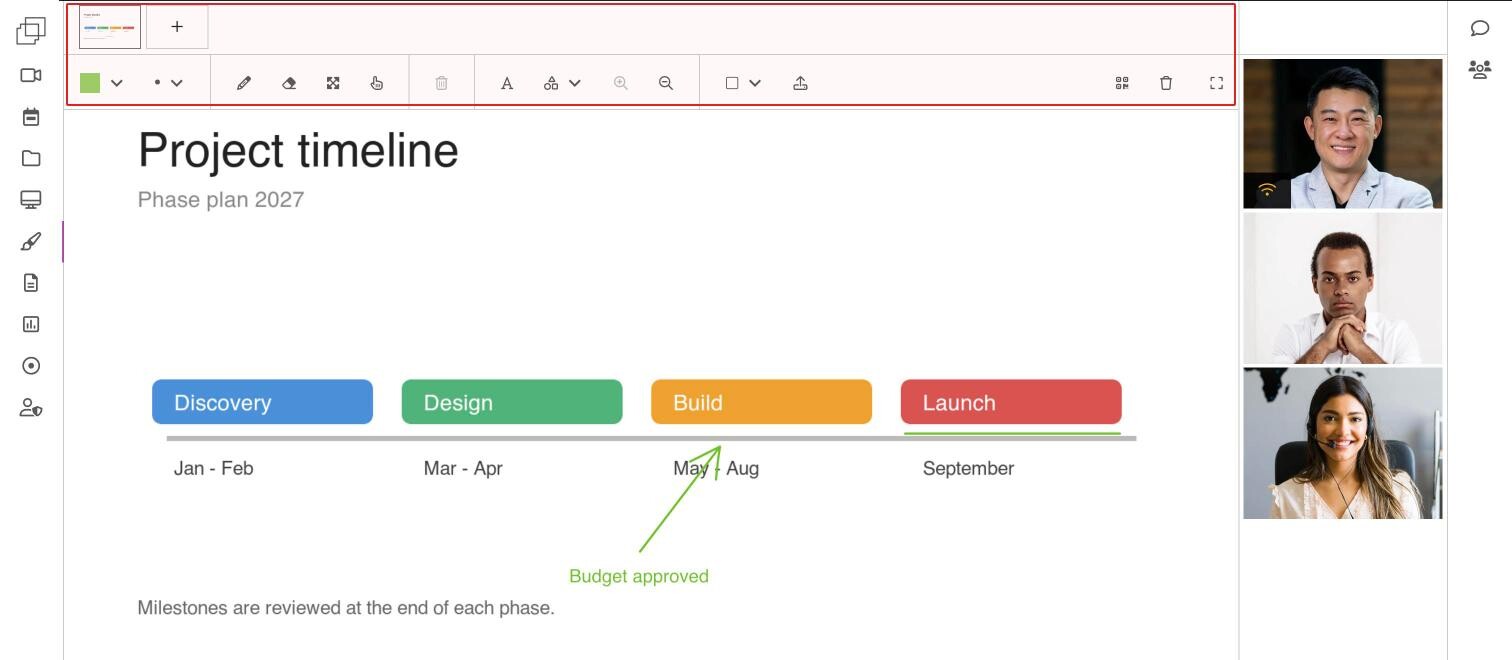The image size is (1512, 660).
Task: Select the whiteboard brush icon in sidebar
Action: [31, 242]
